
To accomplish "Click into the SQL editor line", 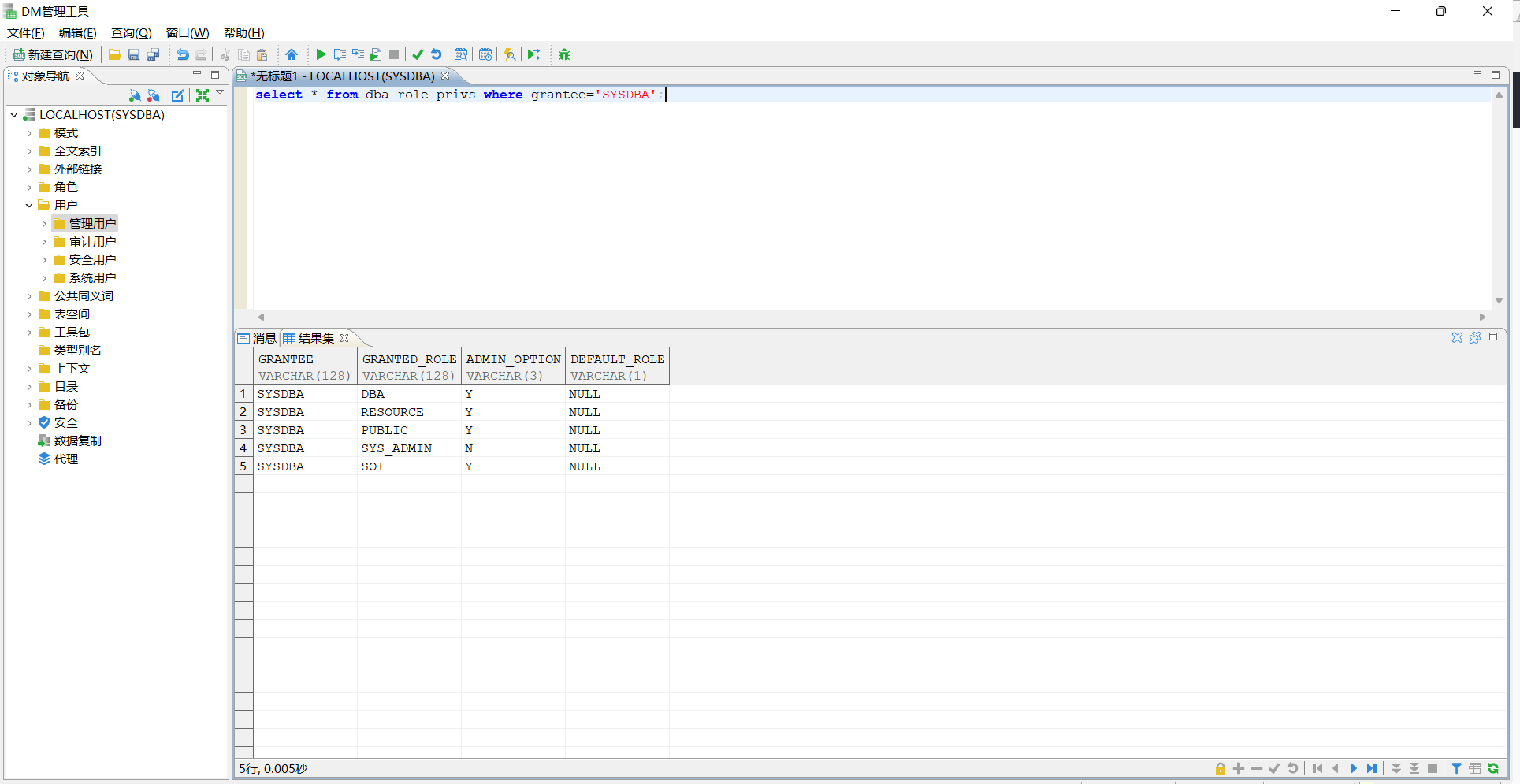I will (x=871, y=95).
